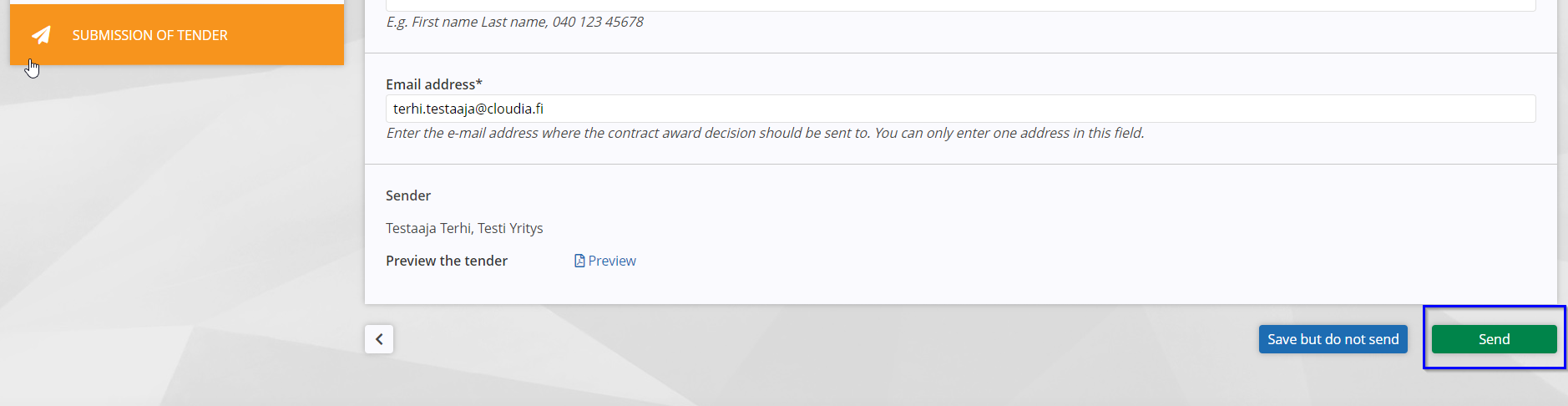Viewport: 1568px width, 406px height.
Task: Click the paper plane submission icon
Action: [x=41, y=35]
